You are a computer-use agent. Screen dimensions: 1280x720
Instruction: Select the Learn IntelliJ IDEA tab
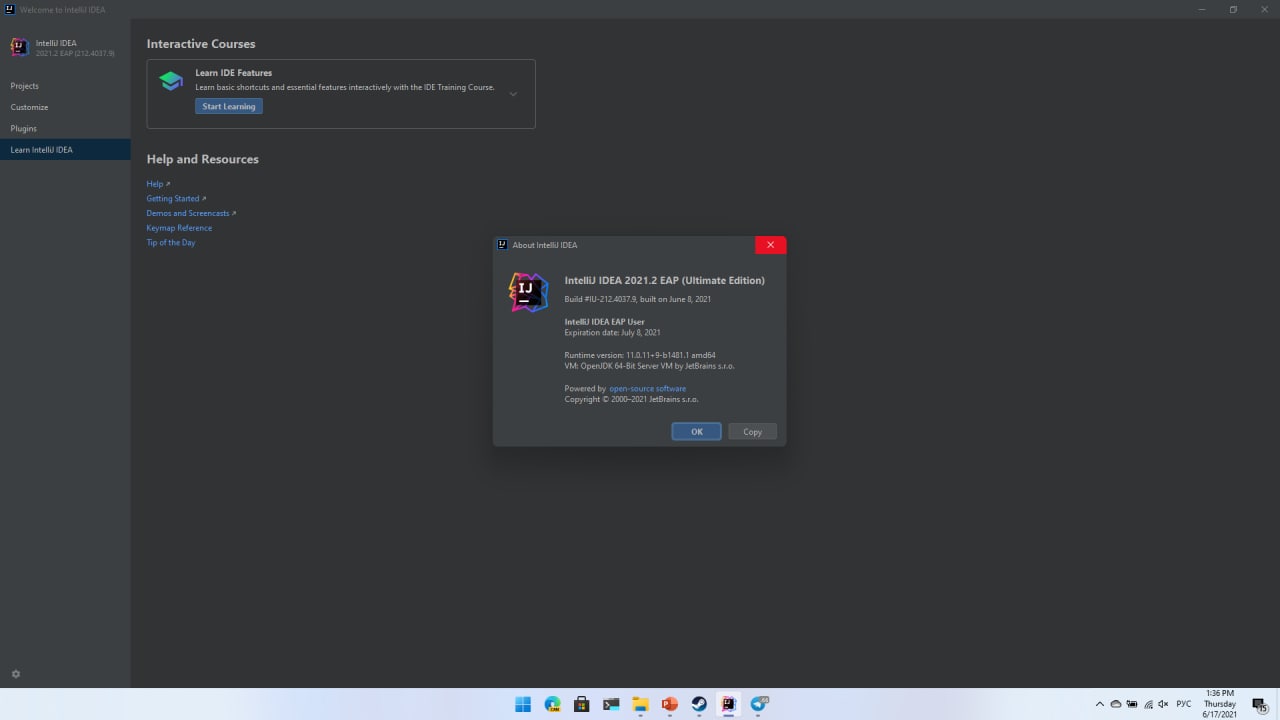(65, 150)
